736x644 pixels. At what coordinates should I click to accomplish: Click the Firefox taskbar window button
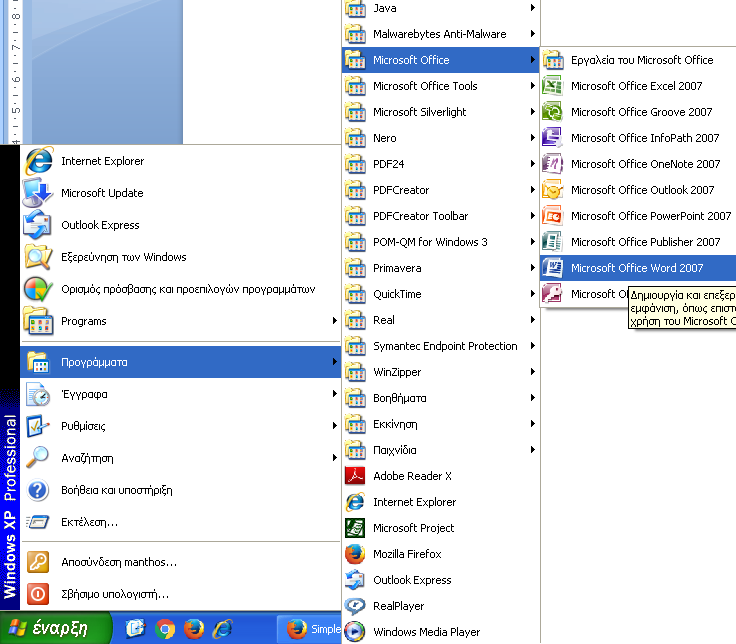click(310, 629)
